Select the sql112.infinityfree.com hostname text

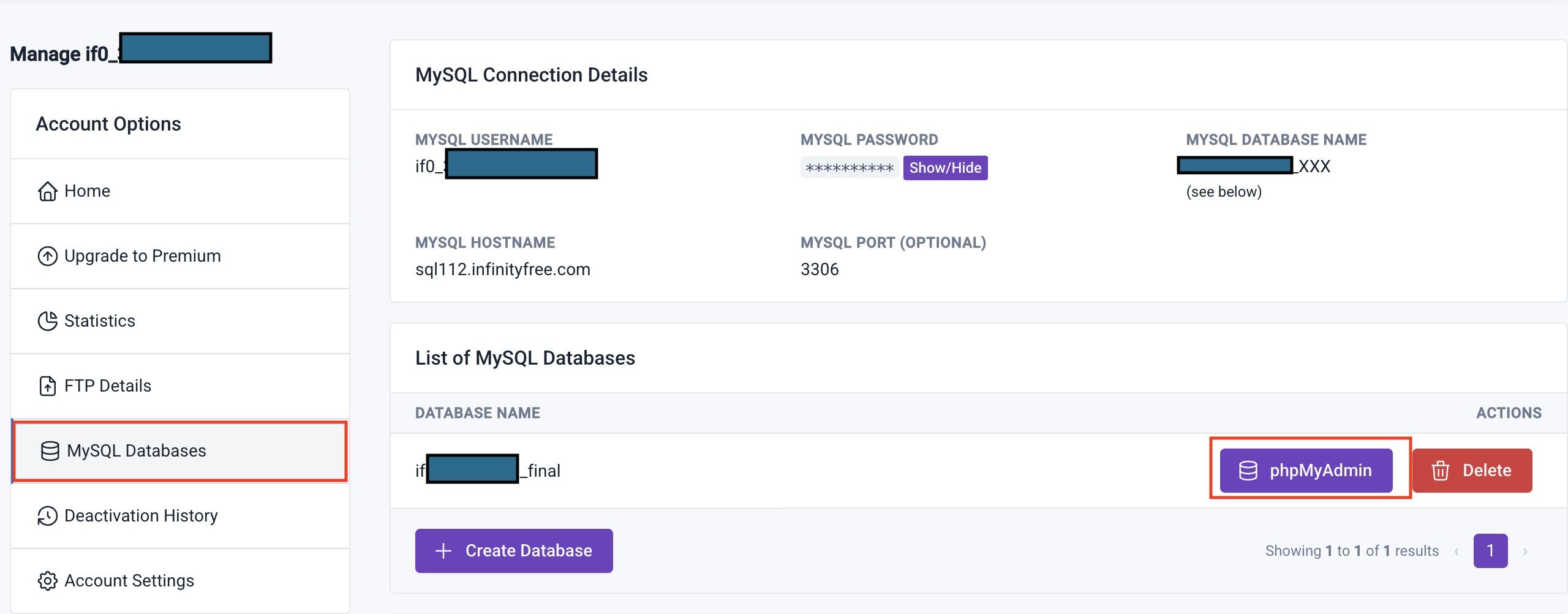tap(502, 270)
